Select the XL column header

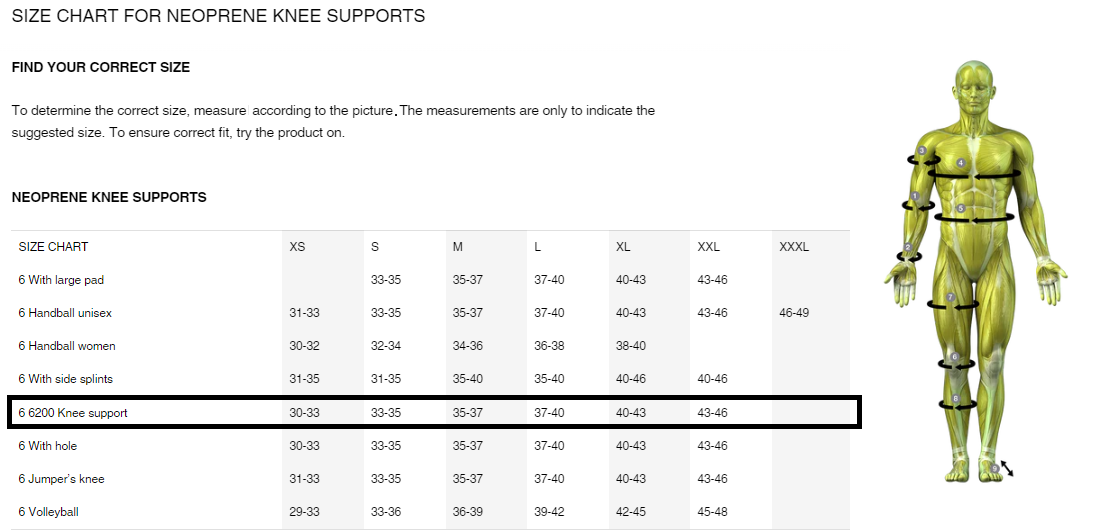click(x=623, y=247)
